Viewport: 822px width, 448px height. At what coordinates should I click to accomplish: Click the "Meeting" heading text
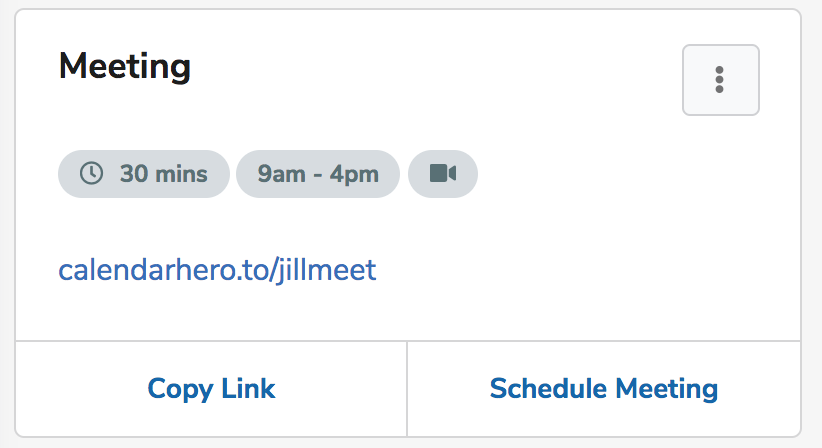click(x=125, y=67)
